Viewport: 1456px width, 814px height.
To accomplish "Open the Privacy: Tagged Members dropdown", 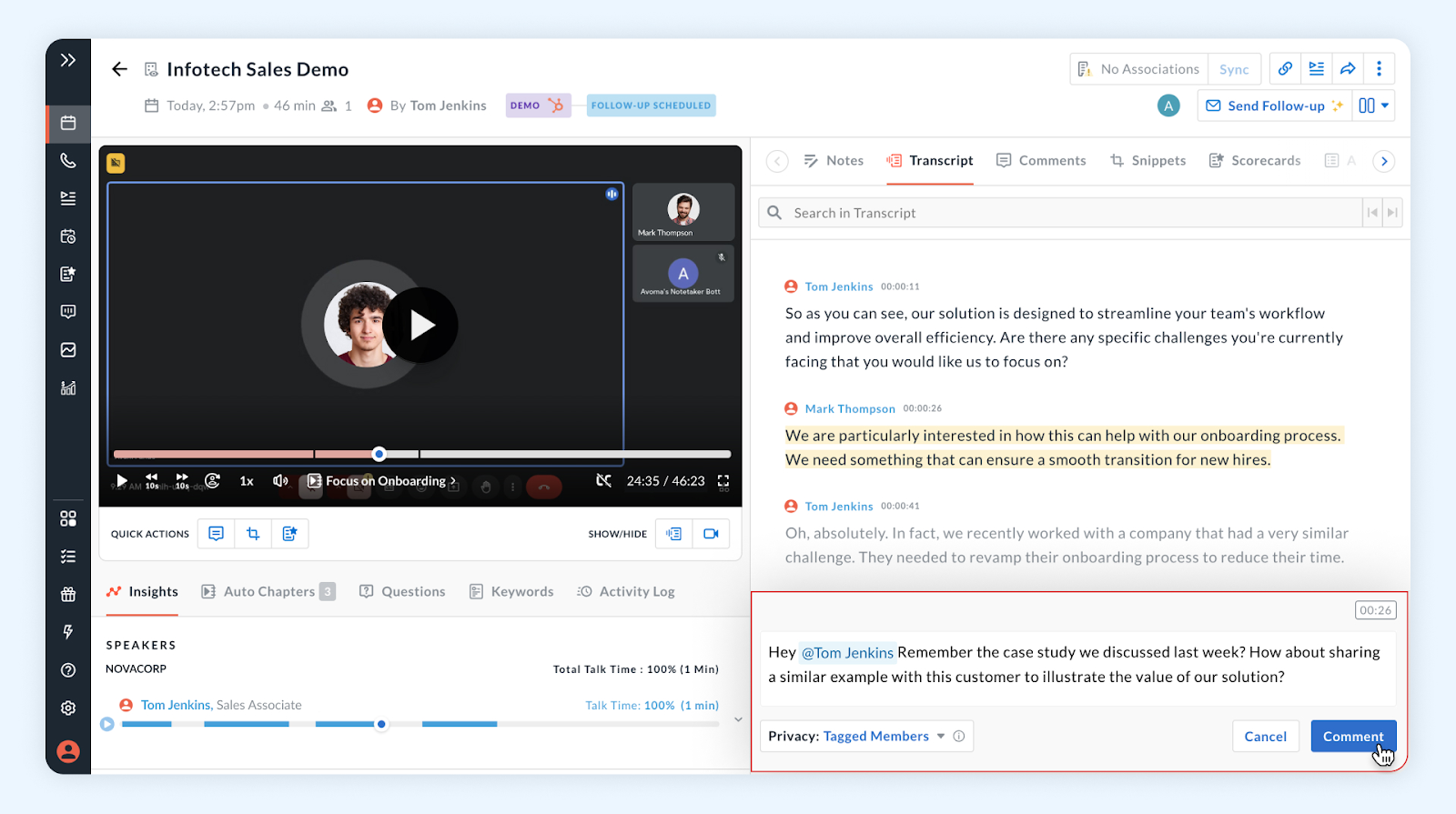I will click(x=866, y=736).
